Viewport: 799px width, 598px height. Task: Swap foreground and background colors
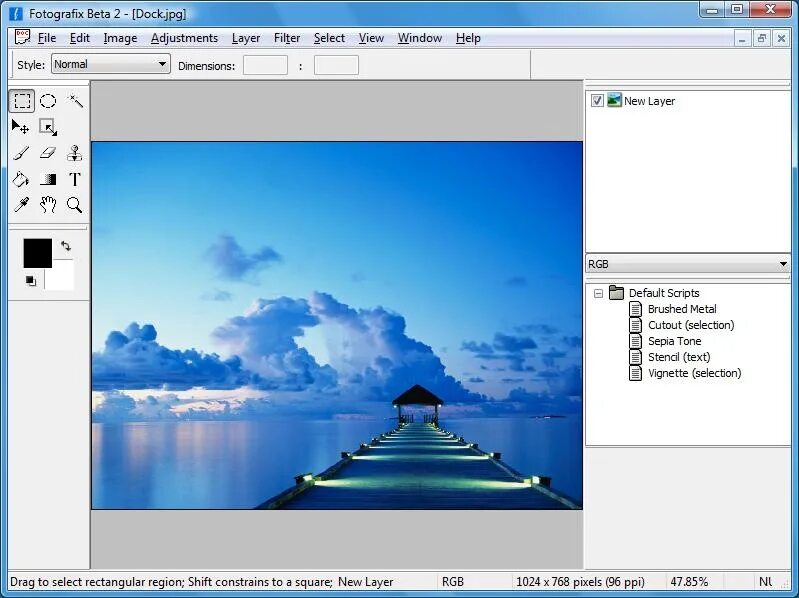click(66, 246)
